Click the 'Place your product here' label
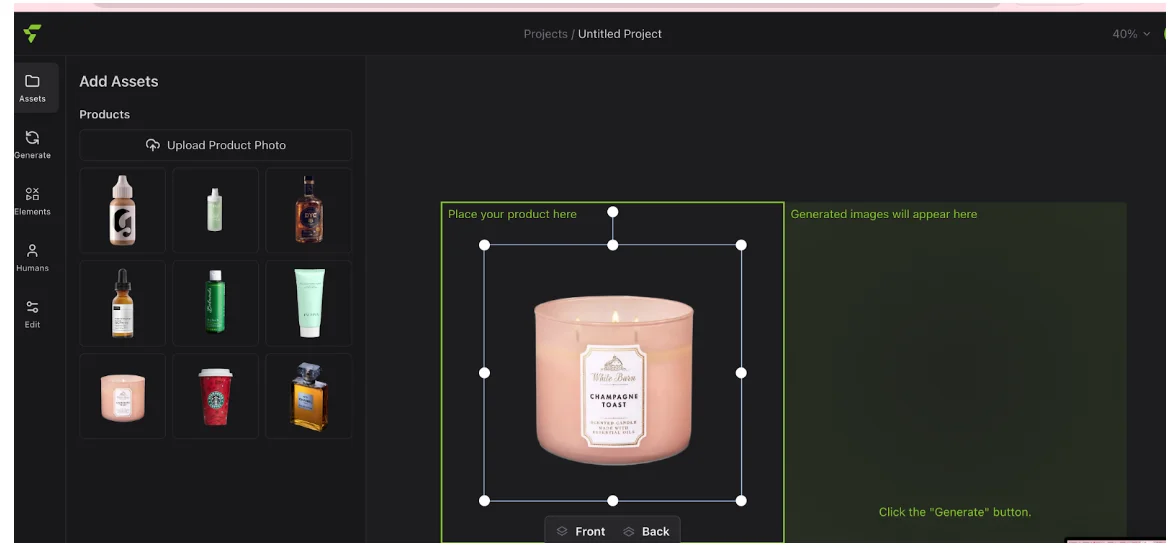 click(x=512, y=214)
